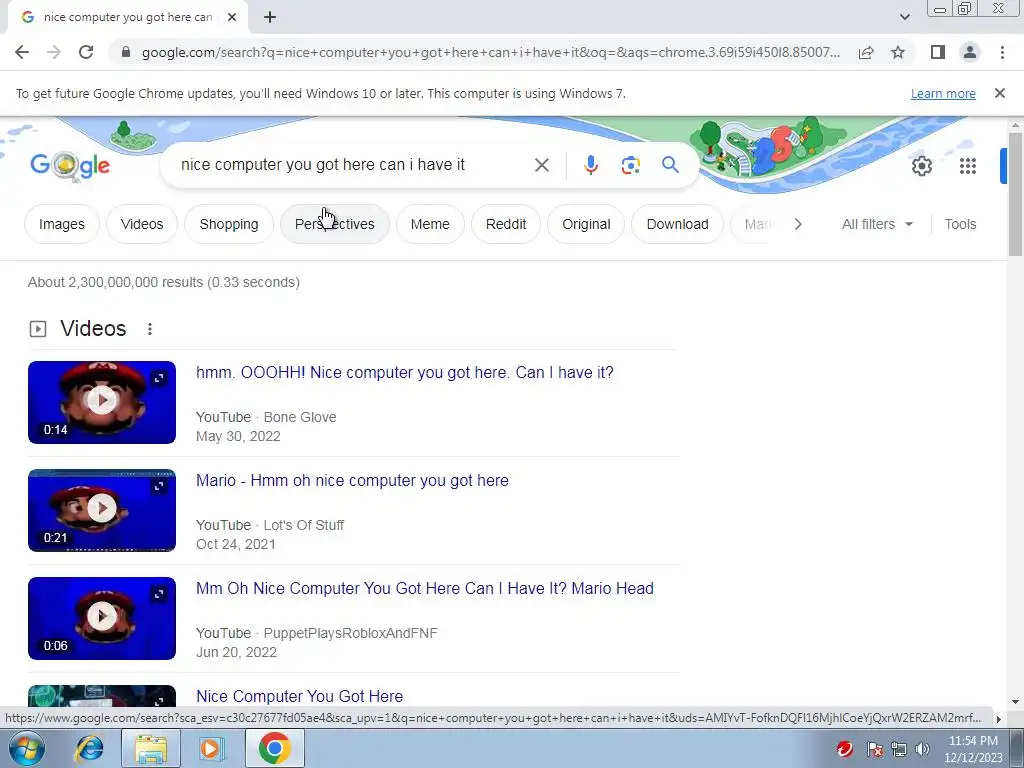The image size is (1024, 768).
Task: Go forward with the browser forward arrow
Action: (54, 52)
